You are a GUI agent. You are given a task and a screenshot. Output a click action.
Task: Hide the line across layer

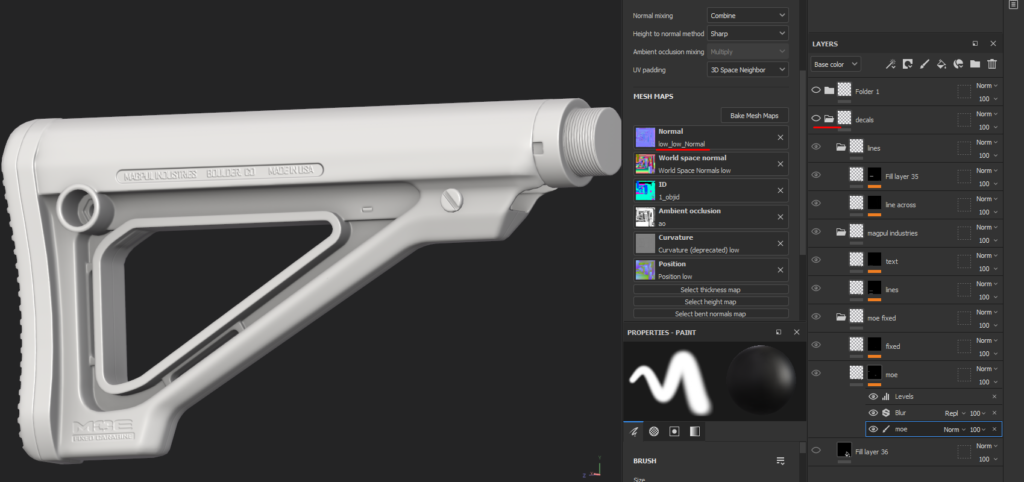point(816,203)
